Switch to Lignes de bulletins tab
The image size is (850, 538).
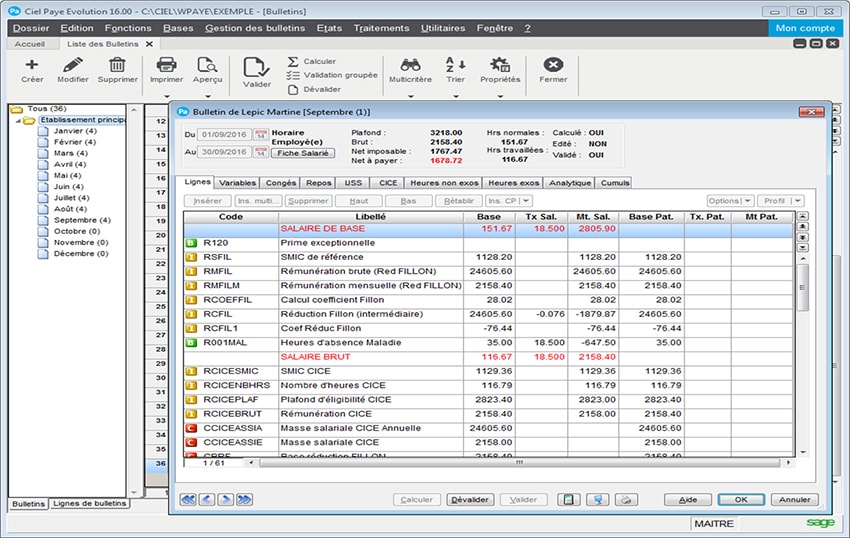tap(89, 503)
